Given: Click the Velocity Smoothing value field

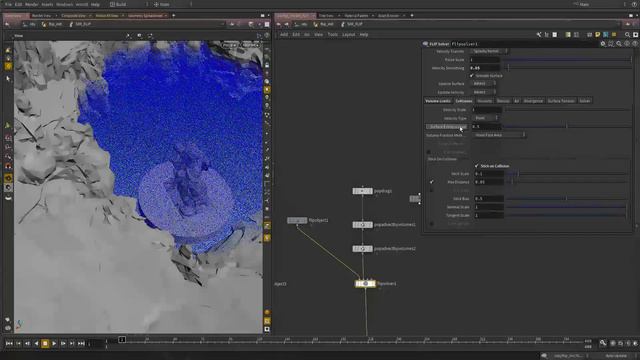Looking at the screenshot, I should 485,68.
